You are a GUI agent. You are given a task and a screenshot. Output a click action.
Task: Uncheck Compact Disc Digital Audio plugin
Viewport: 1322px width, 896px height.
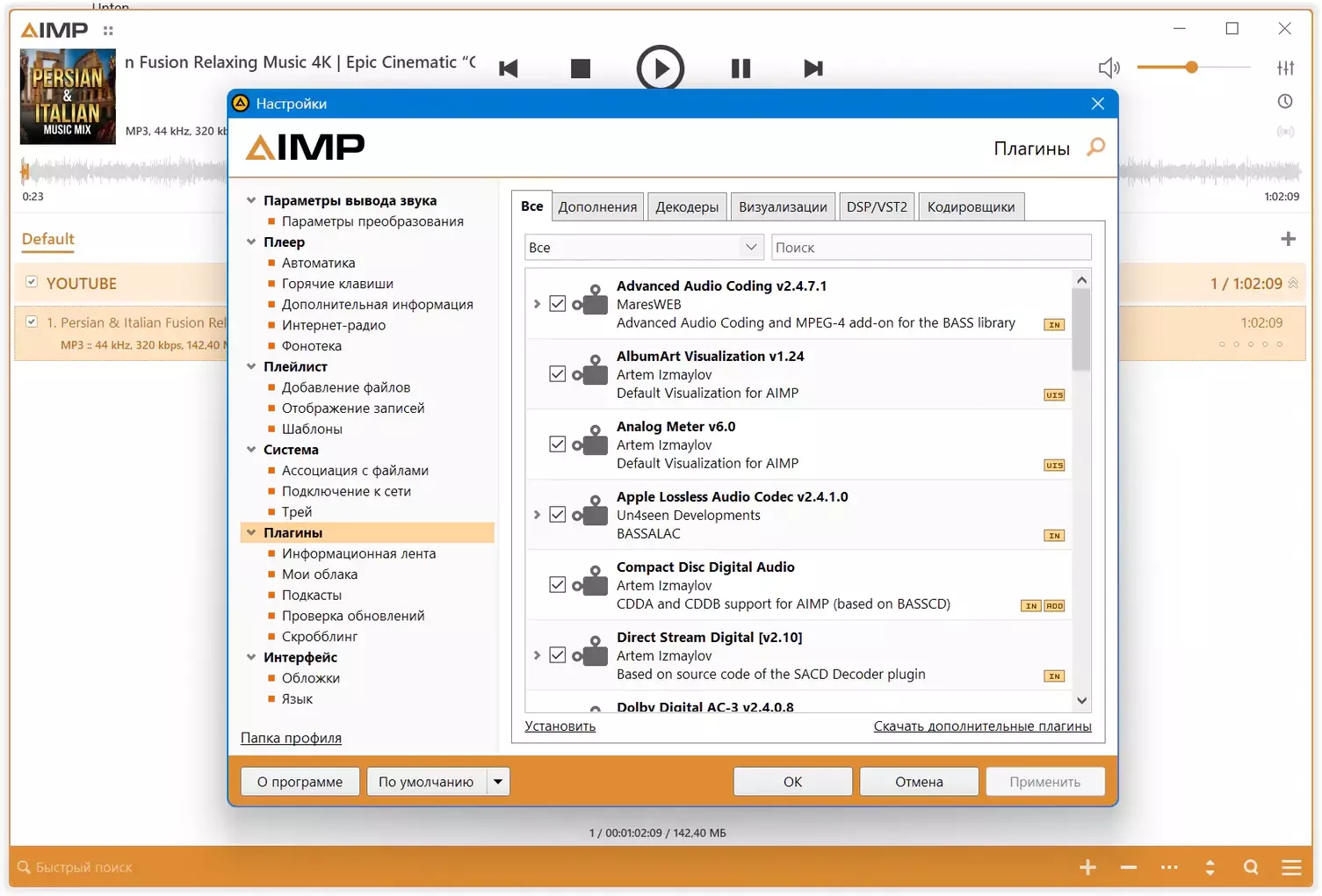coord(557,585)
